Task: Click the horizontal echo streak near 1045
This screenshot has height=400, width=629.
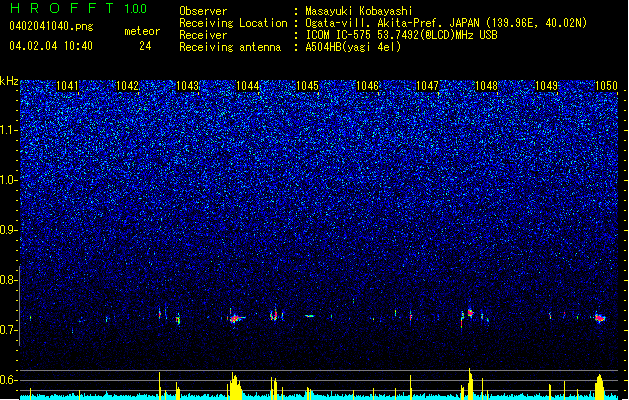Action: [x=310, y=316]
